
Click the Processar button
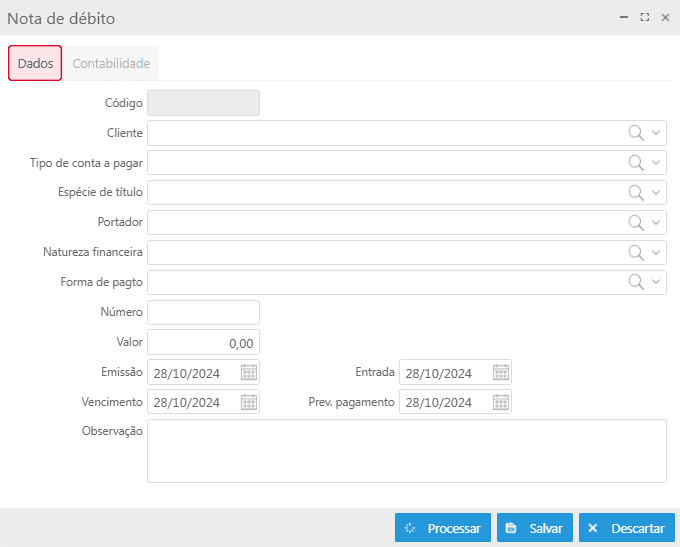[443, 528]
